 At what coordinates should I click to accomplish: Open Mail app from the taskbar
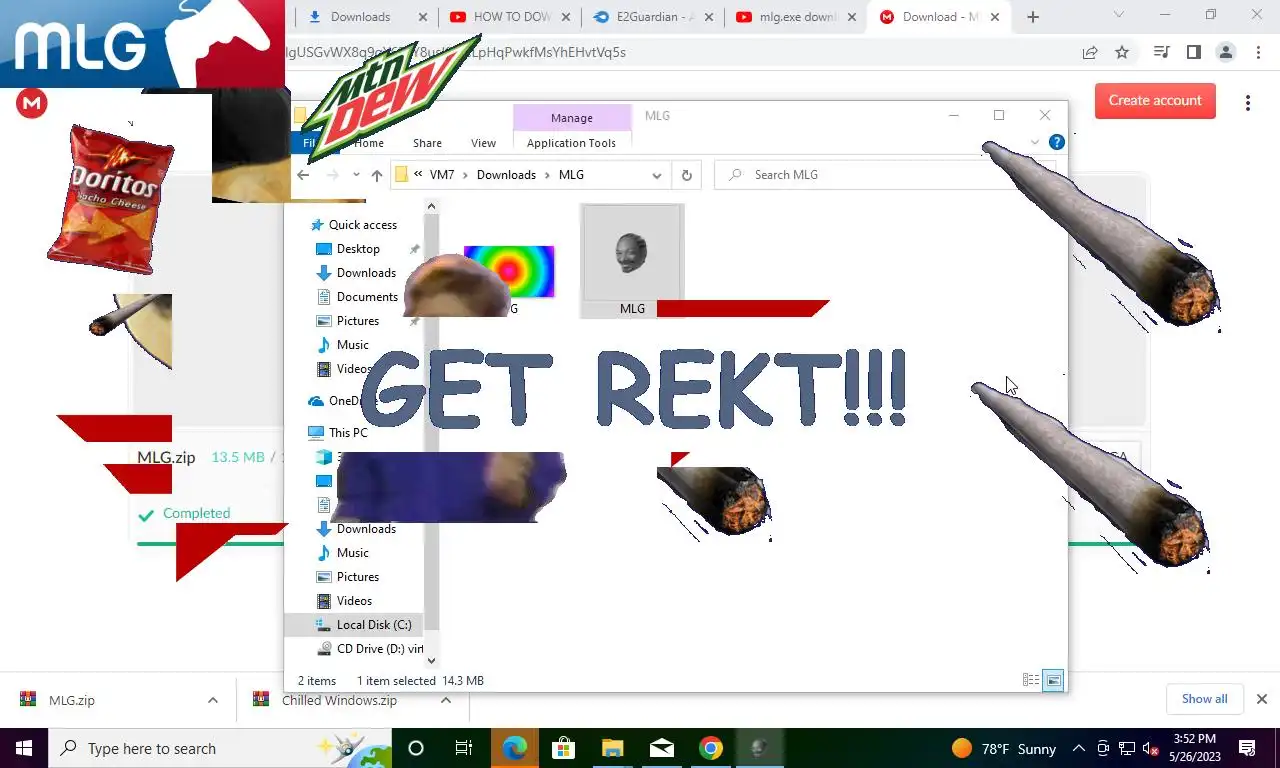click(661, 748)
